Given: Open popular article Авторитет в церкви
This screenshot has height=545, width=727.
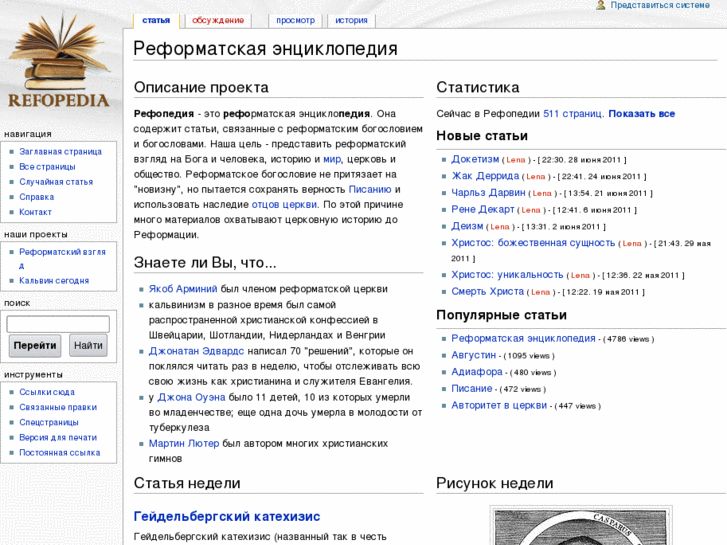Looking at the screenshot, I should point(499,405).
